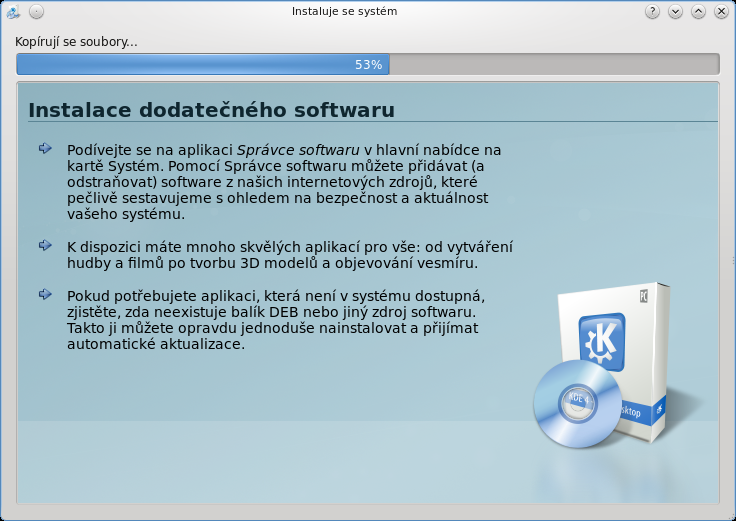
Task: Click the 'Kopírují se soubory...' status label
Action: tap(76, 42)
